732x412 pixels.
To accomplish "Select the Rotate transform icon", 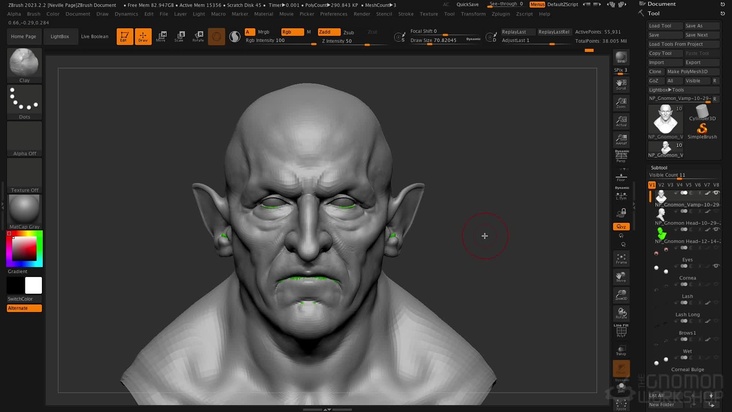I will click(198, 36).
